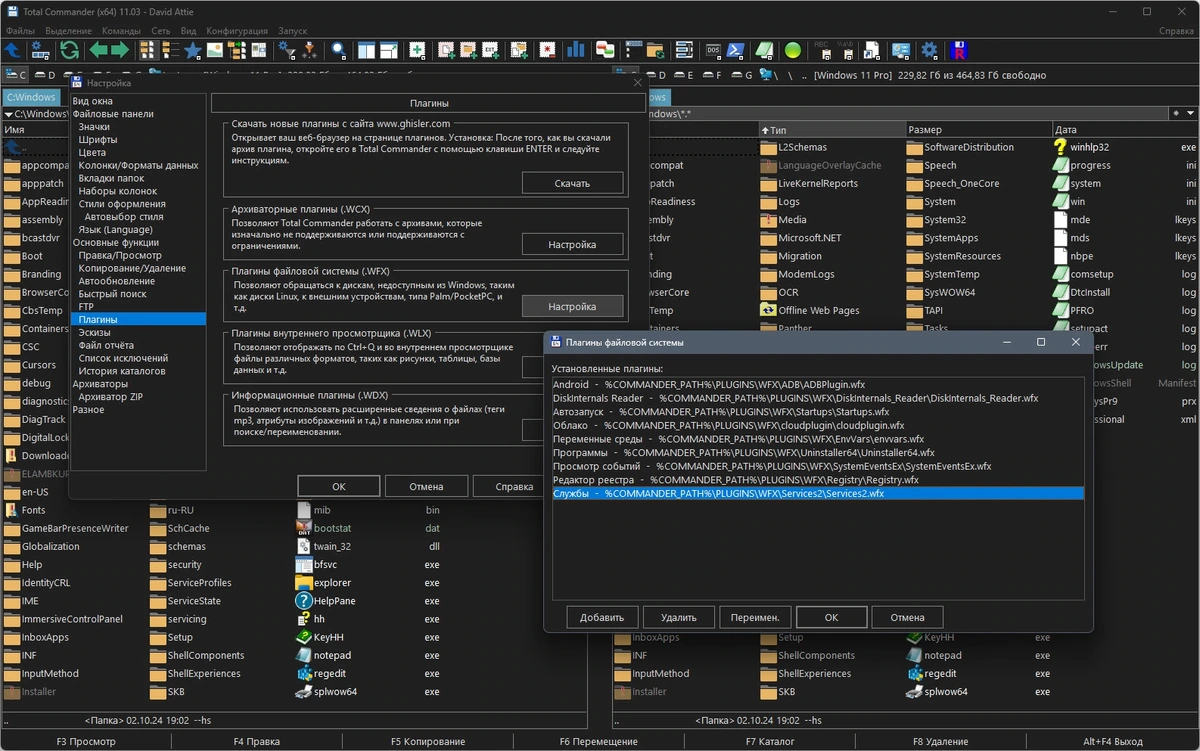Open the Команды menu

[121, 31]
